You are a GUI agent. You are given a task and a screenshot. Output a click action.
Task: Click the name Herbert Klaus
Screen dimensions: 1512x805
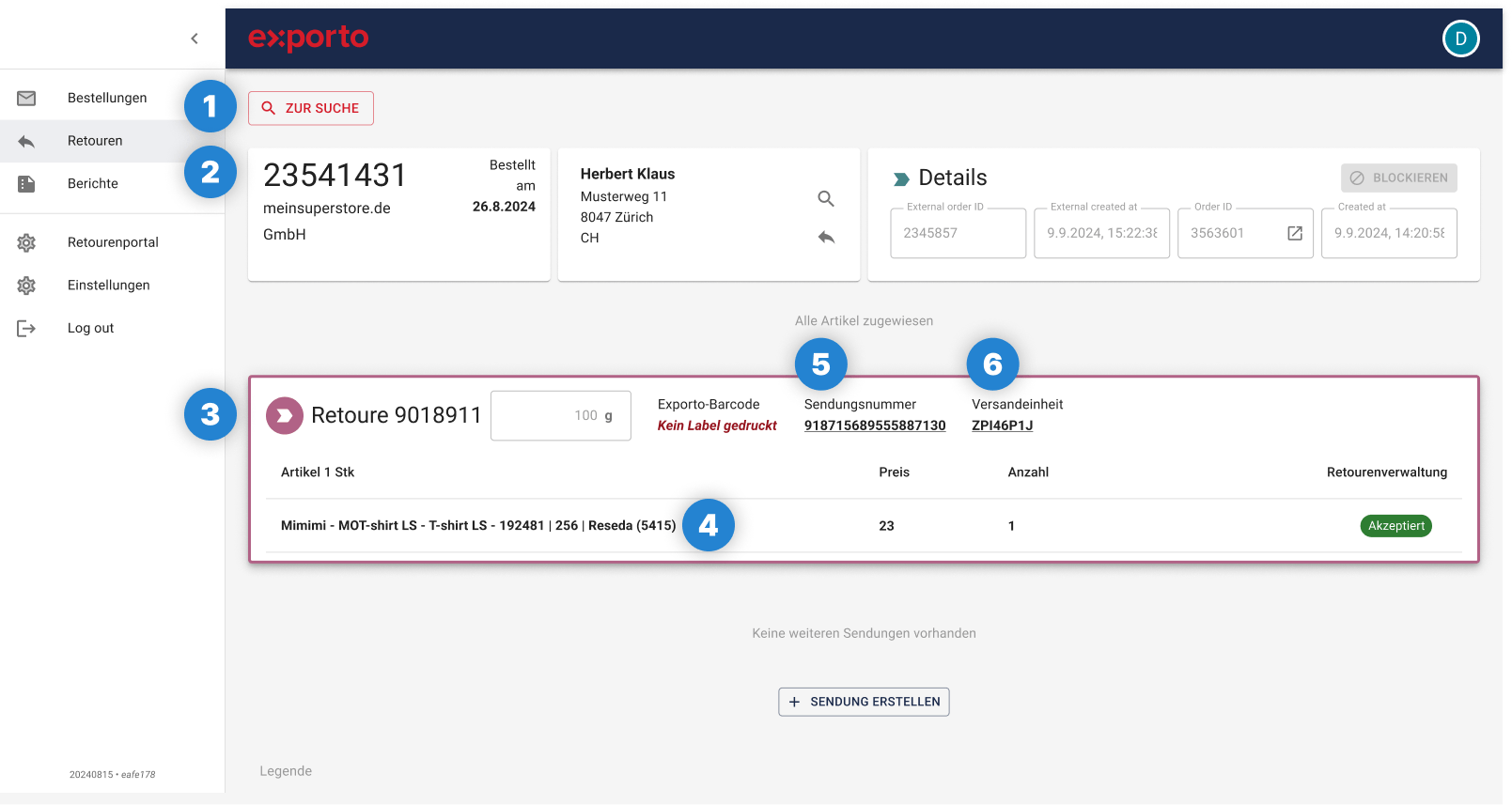point(628,174)
